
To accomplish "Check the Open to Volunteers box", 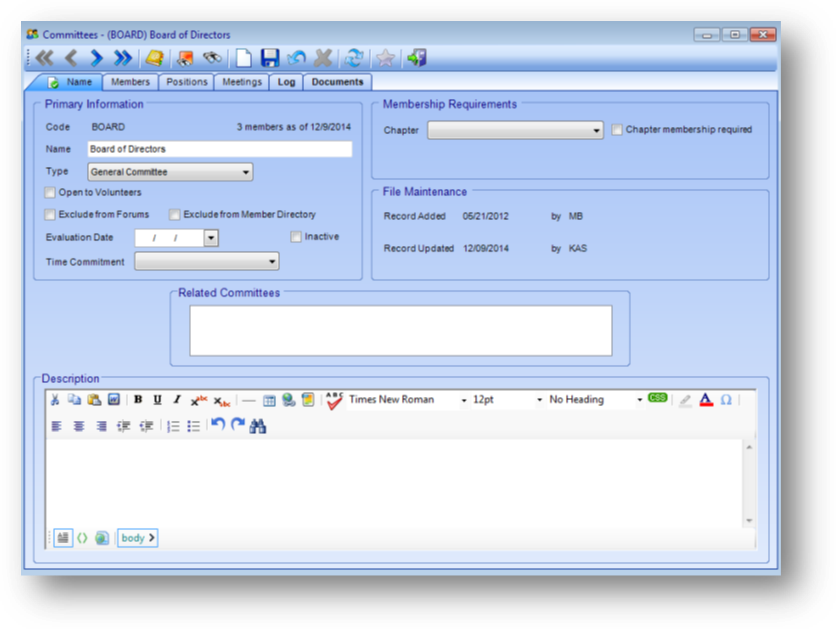I will (50, 192).
